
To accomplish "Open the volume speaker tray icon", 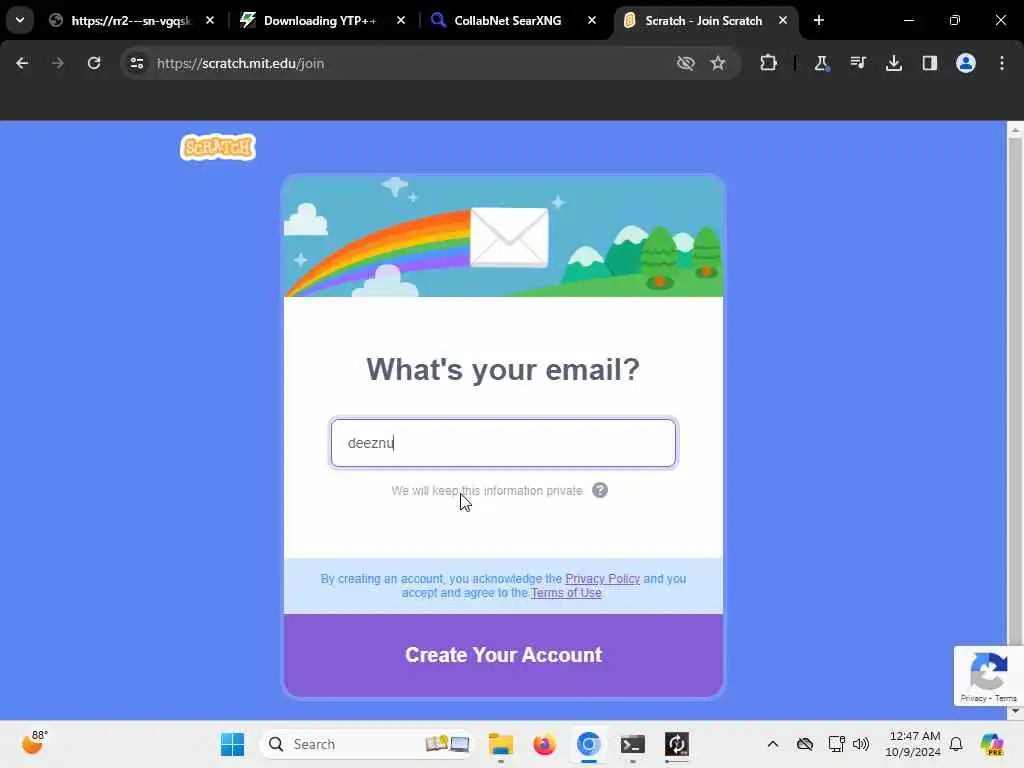I will pyautogui.click(x=861, y=744).
